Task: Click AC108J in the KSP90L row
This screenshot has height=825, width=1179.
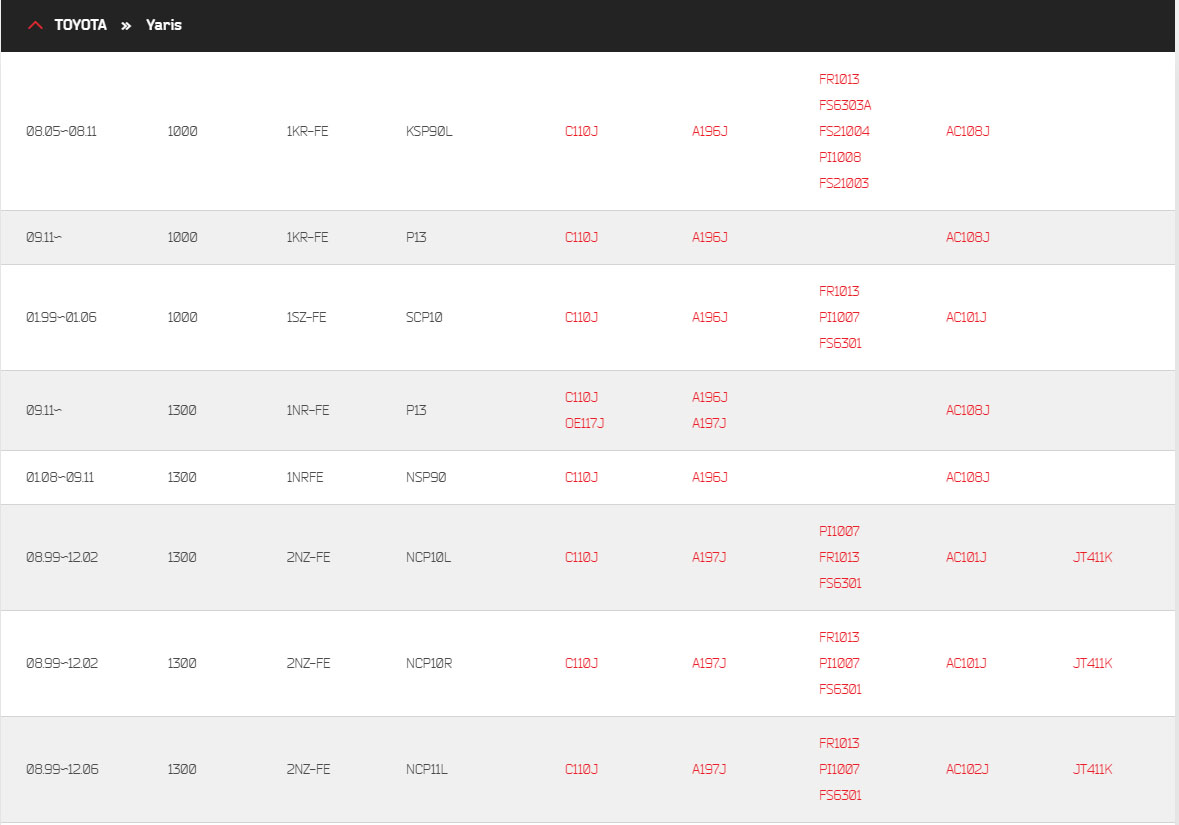Action: (968, 131)
